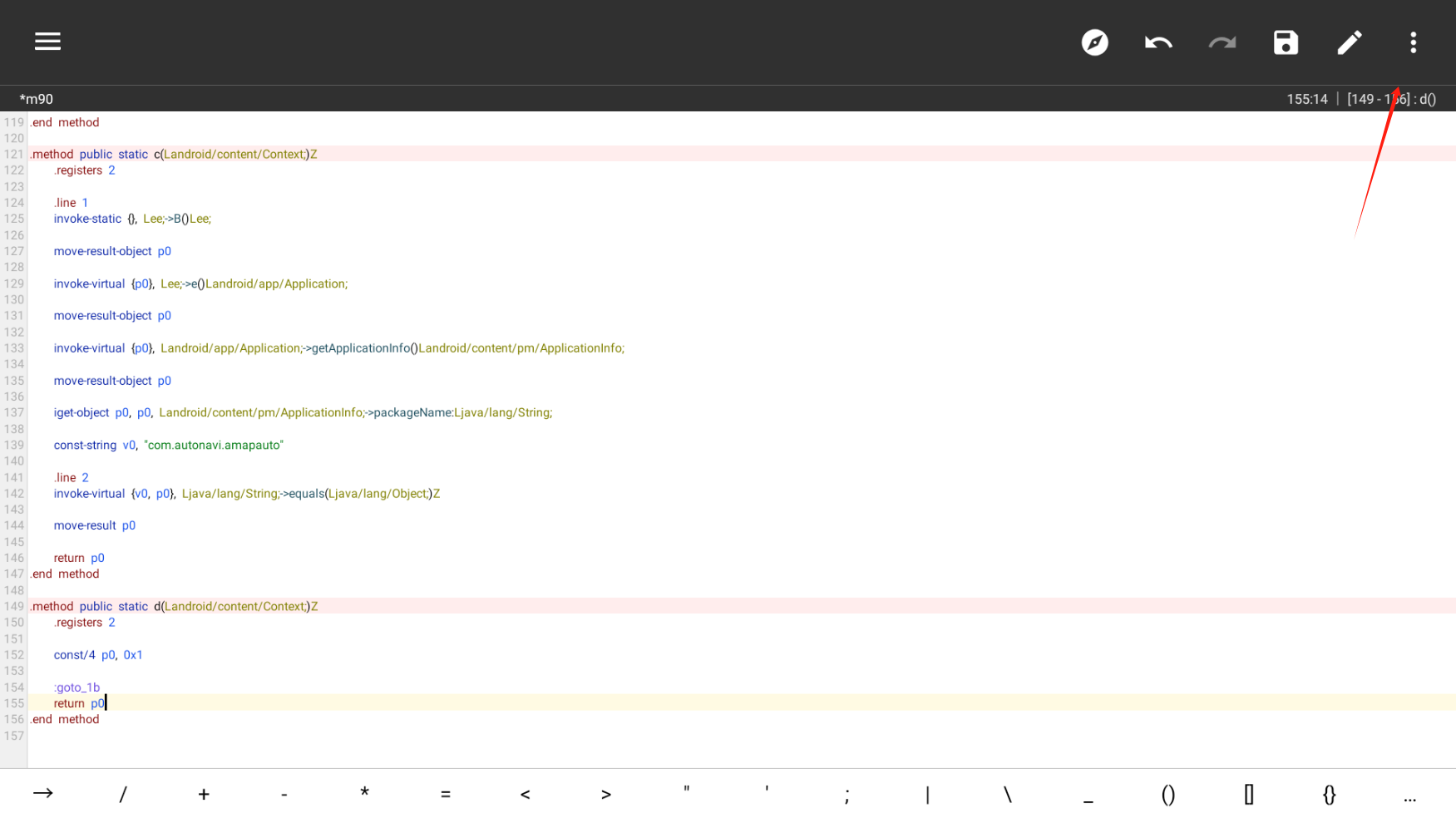This screenshot has width=1456, height=818.
Task: Insert a tab with the arrow key
Action: 42,794
